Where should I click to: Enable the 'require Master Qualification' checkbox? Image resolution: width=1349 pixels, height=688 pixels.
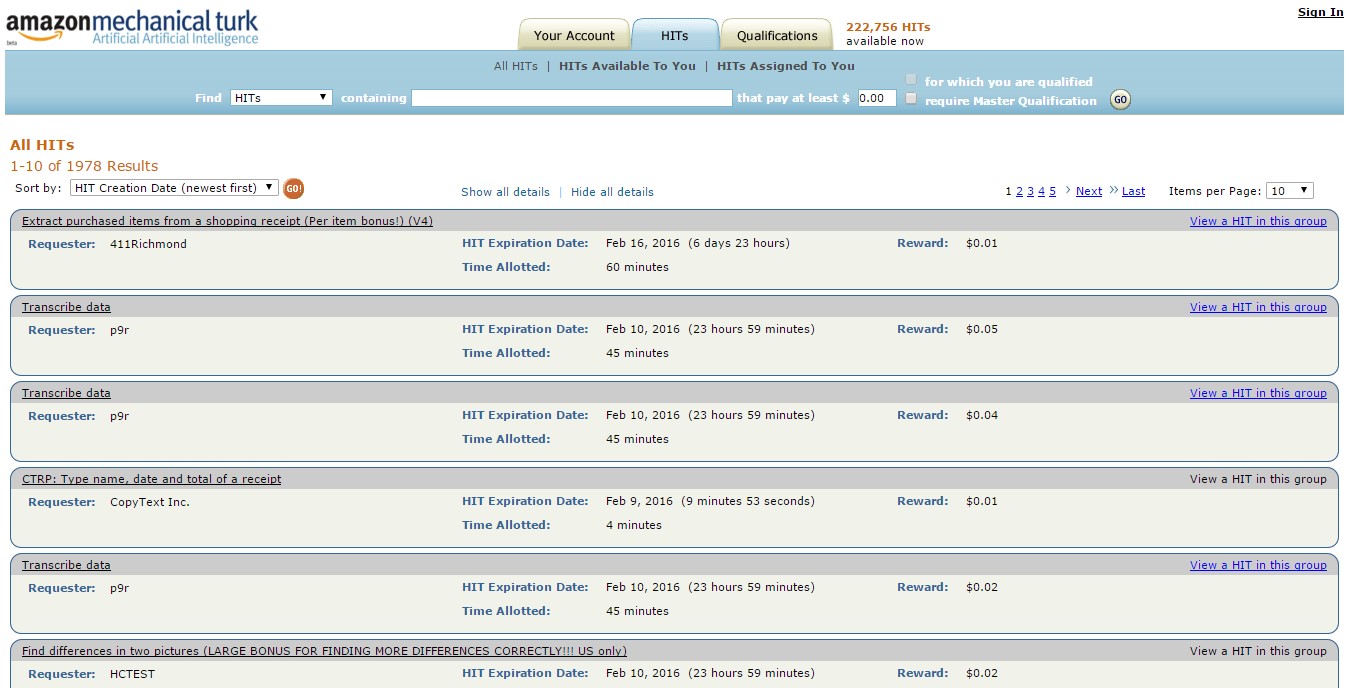pyautogui.click(x=910, y=99)
